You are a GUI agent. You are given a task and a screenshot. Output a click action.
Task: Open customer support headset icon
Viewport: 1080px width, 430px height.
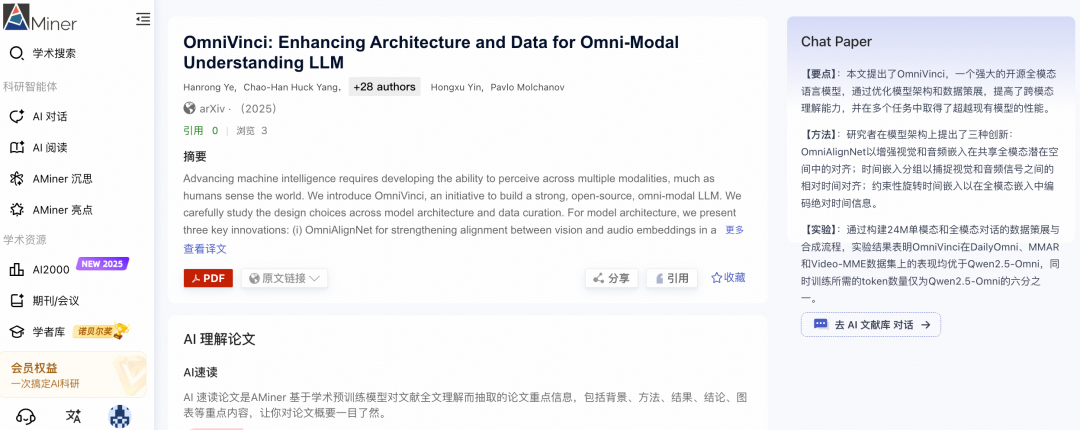click(25, 416)
